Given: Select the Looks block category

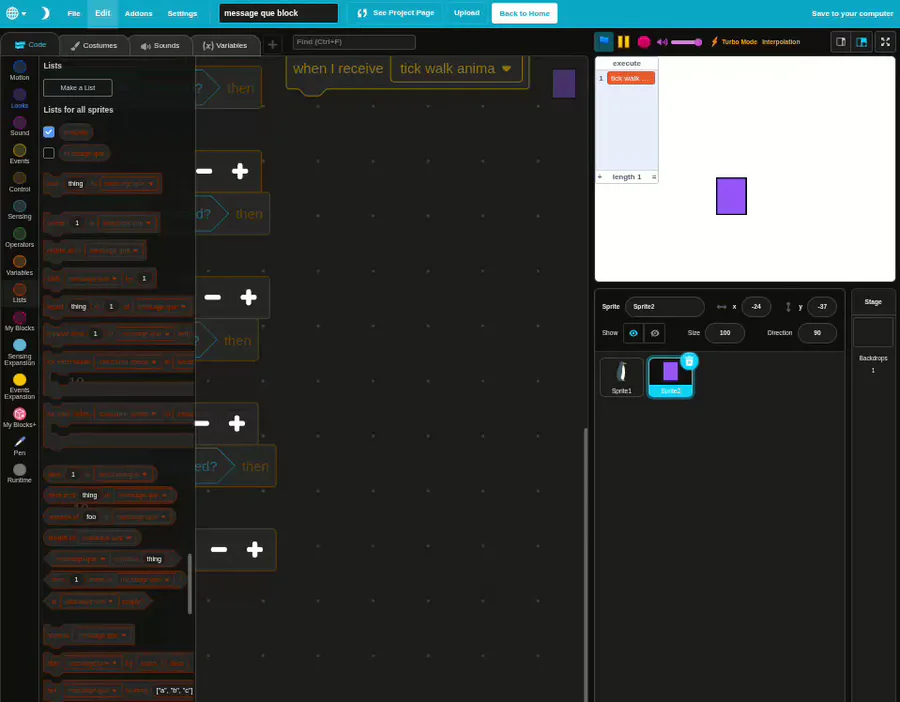Looking at the screenshot, I should click(20, 98).
